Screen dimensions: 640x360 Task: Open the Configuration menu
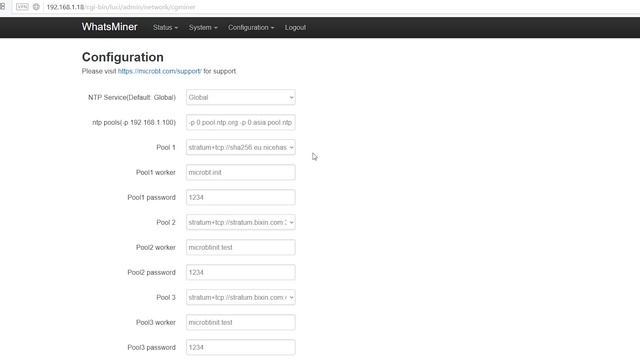point(251,27)
